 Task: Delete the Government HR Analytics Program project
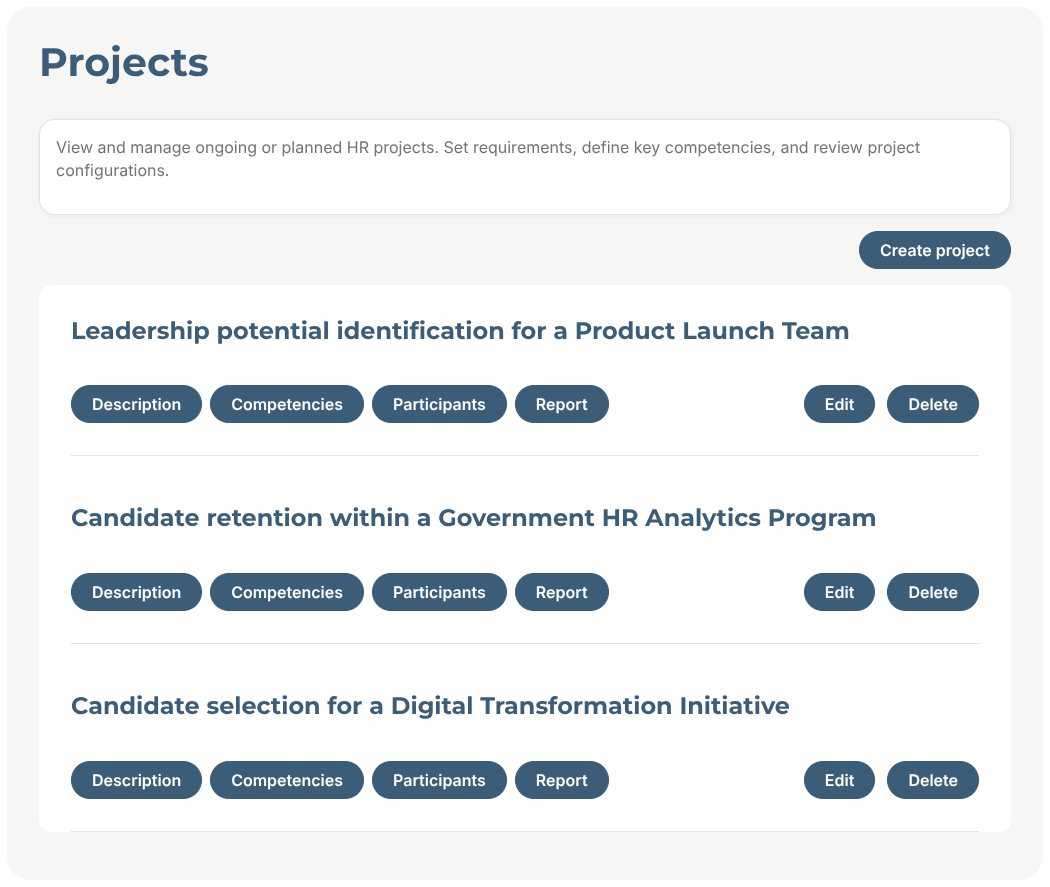tap(932, 593)
